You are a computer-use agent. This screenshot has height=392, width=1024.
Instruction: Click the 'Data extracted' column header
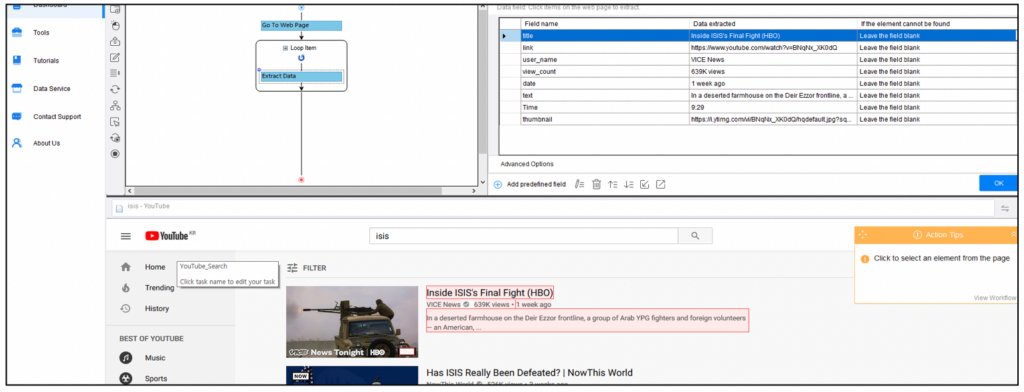click(x=773, y=24)
